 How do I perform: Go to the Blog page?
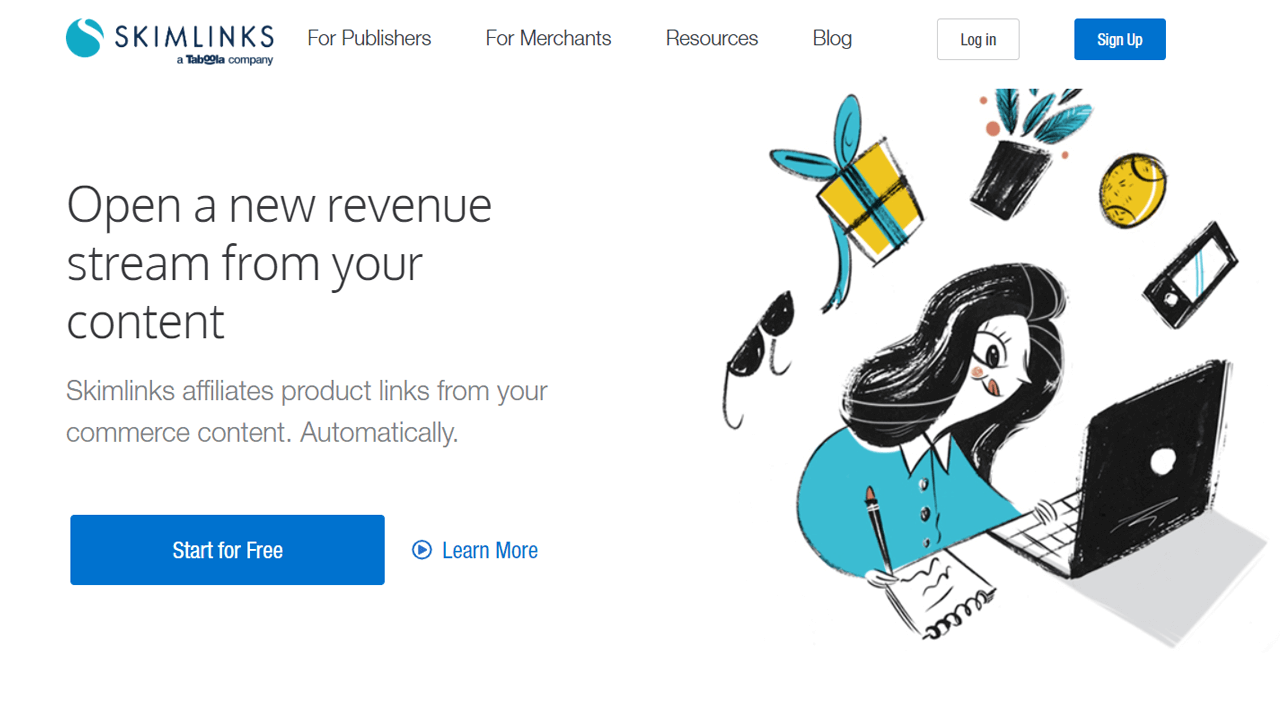(x=832, y=39)
